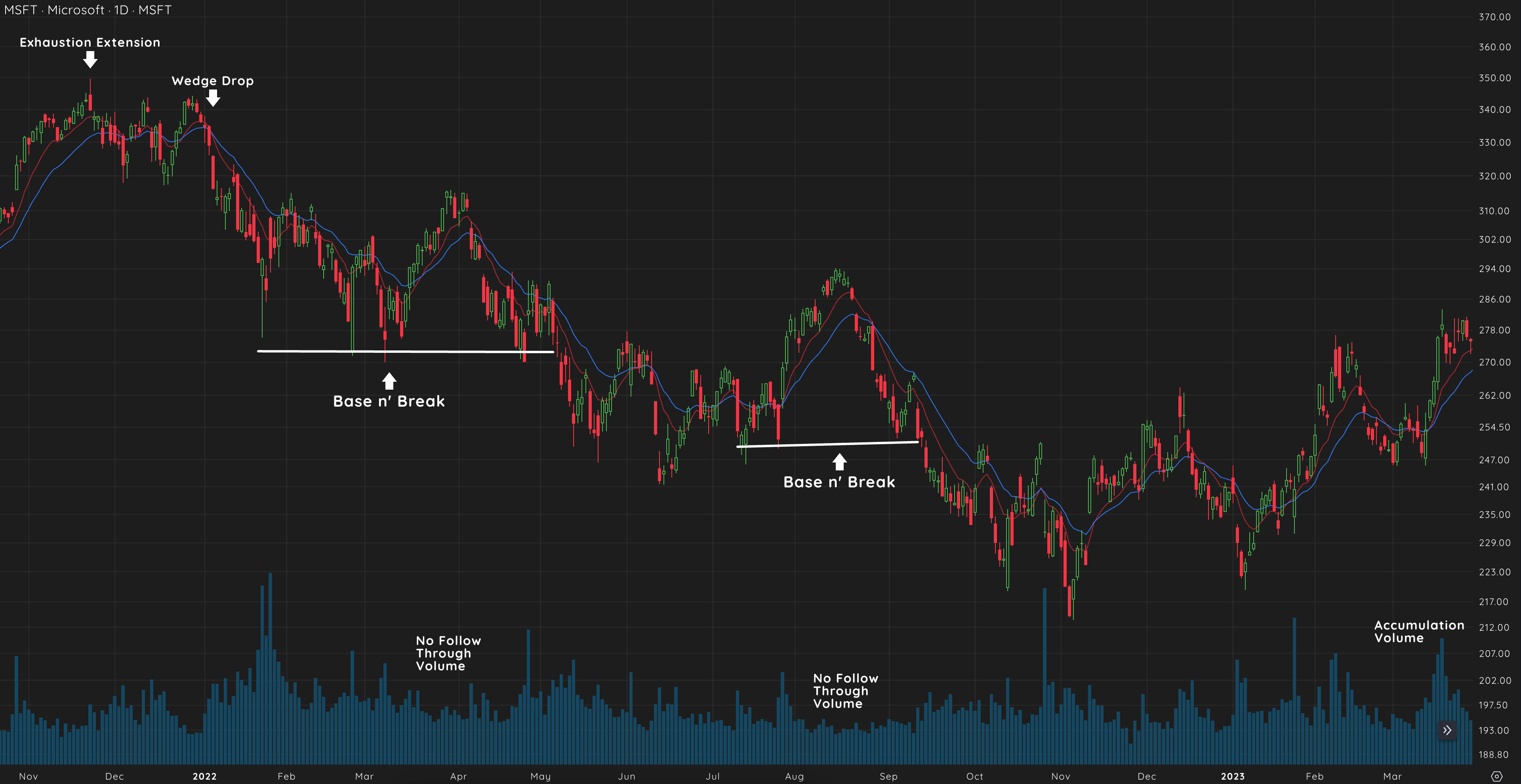Click the 229.00 price axis label

click(x=1494, y=543)
